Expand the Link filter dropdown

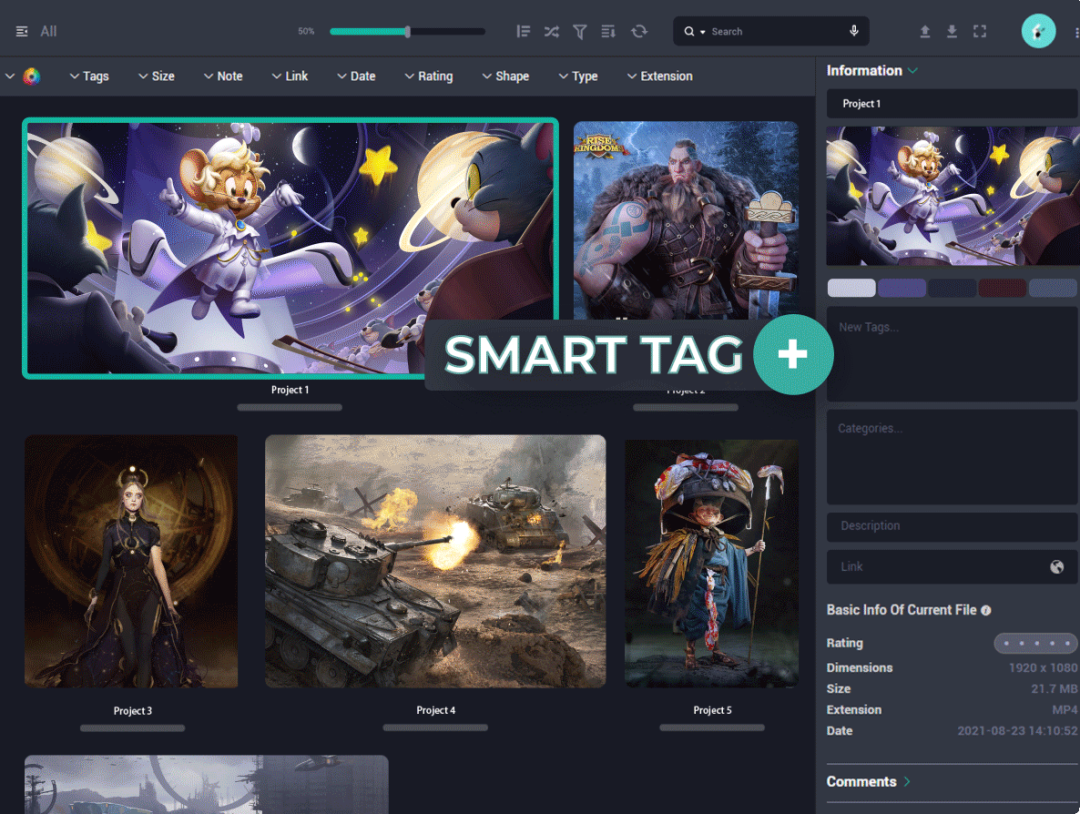pyautogui.click(x=290, y=76)
